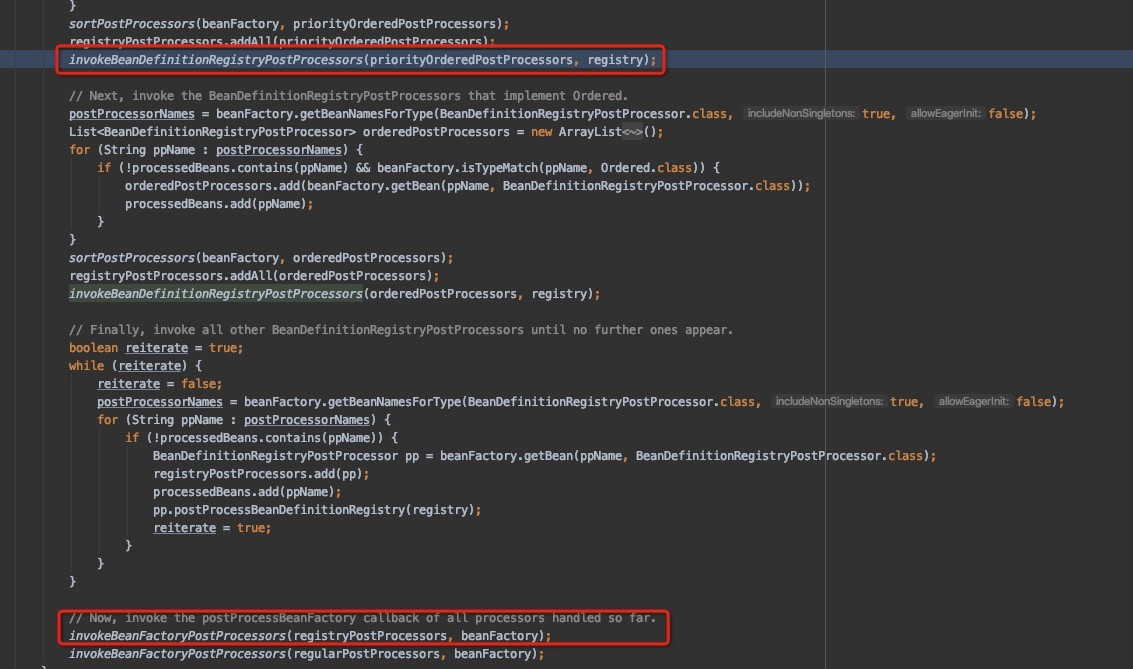Viewport: 1133px width, 669px height.
Task: Click the "new" keyword before ArrayList
Action: coord(541,132)
